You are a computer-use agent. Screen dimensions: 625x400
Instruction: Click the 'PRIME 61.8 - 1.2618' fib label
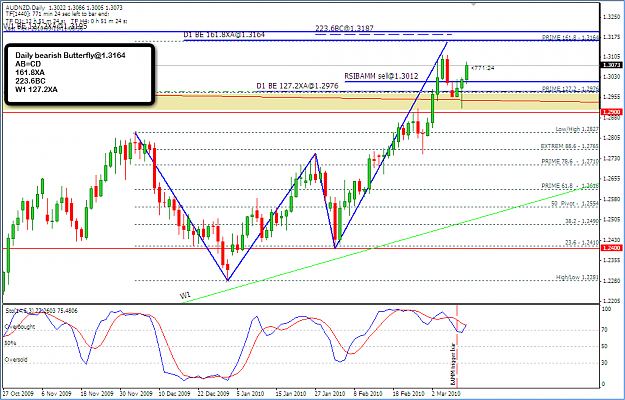pyautogui.click(x=570, y=186)
